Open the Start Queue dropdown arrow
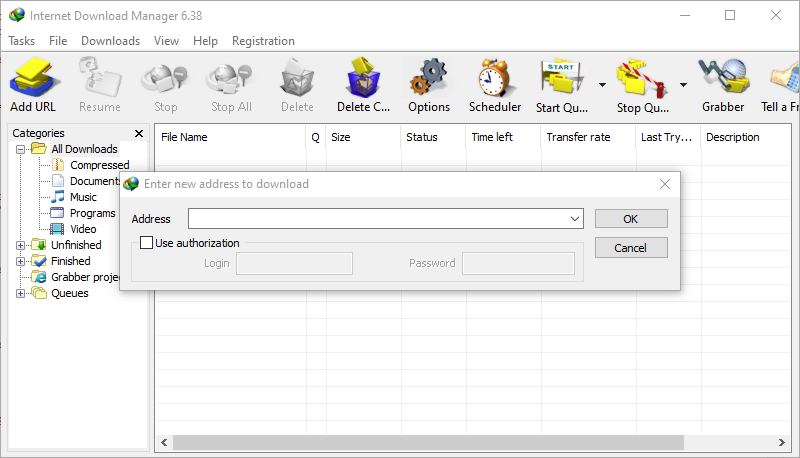 coord(603,85)
